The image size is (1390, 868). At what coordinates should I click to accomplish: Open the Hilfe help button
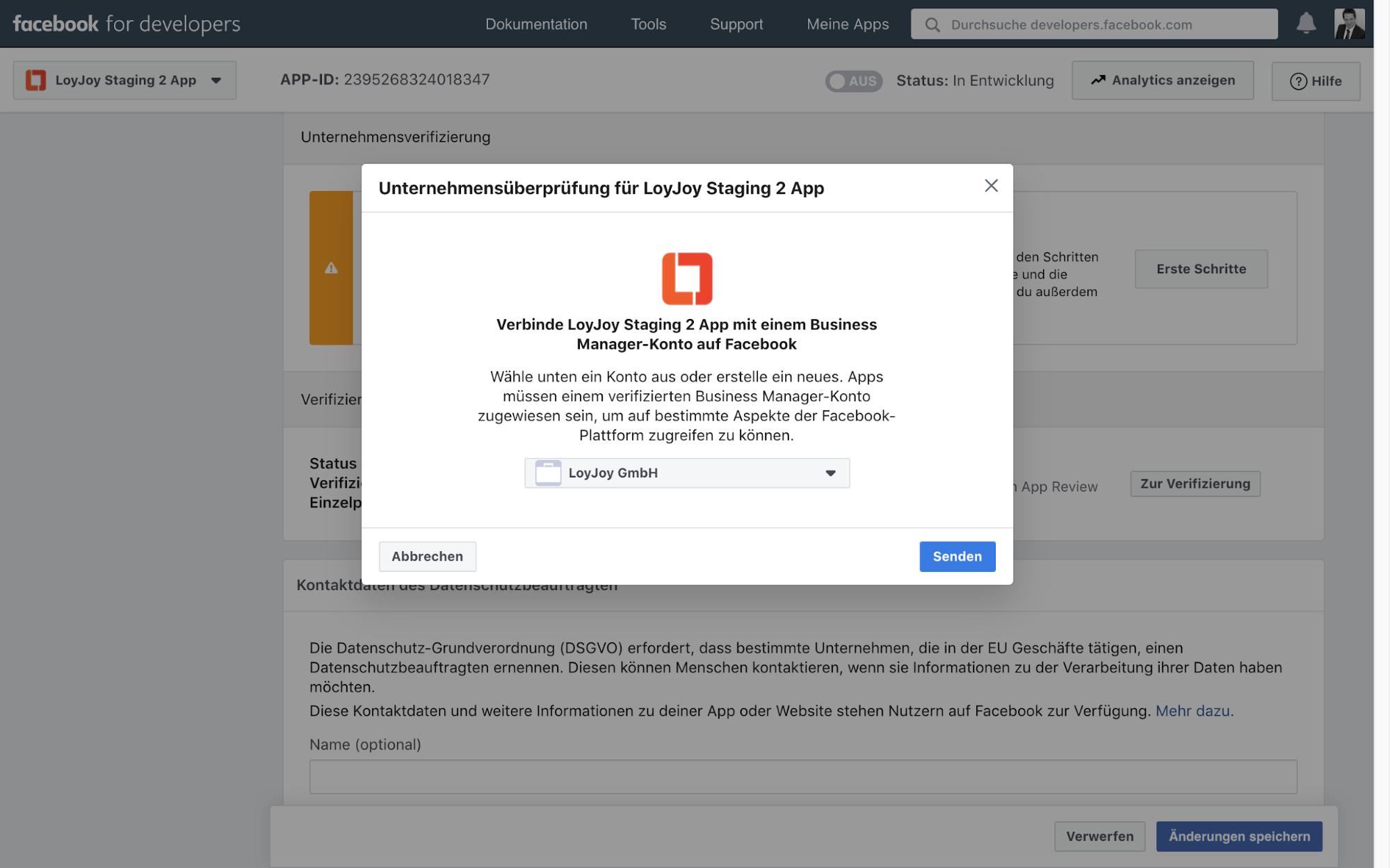coord(1315,81)
